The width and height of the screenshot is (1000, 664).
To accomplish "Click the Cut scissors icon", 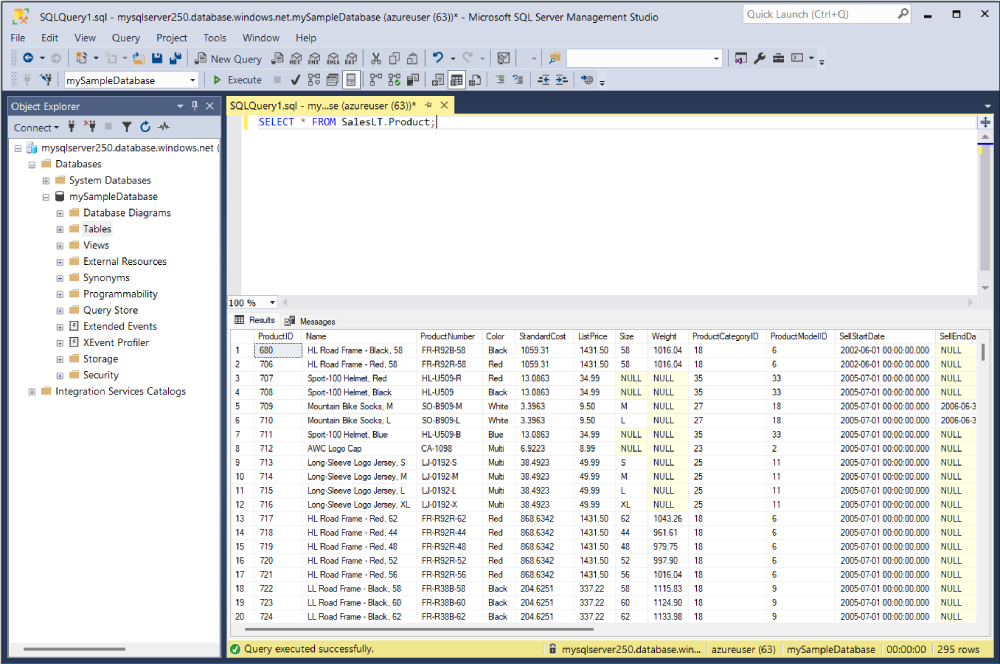I will click(376, 58).
